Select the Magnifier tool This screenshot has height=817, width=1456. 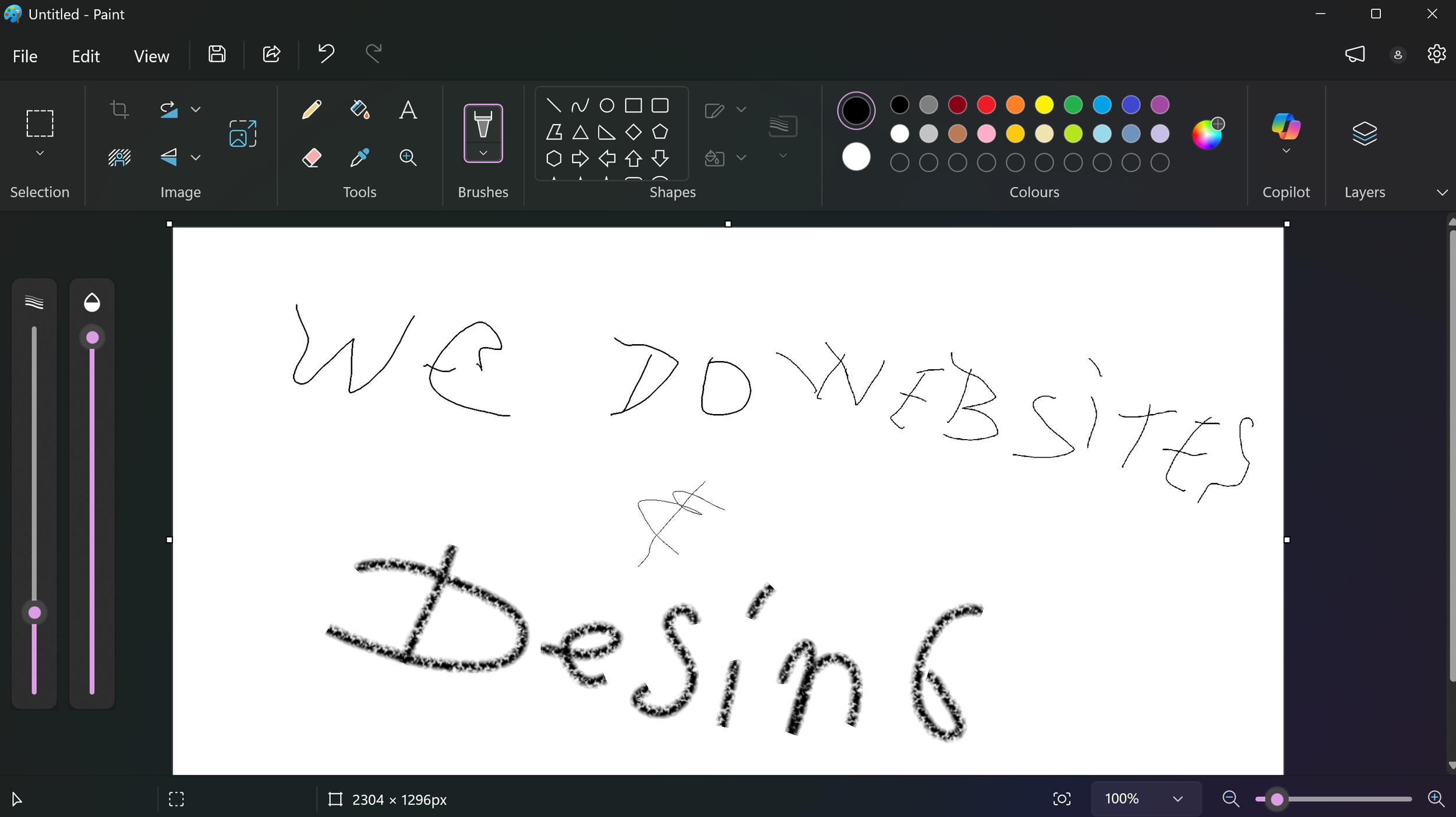coord(408,157)
